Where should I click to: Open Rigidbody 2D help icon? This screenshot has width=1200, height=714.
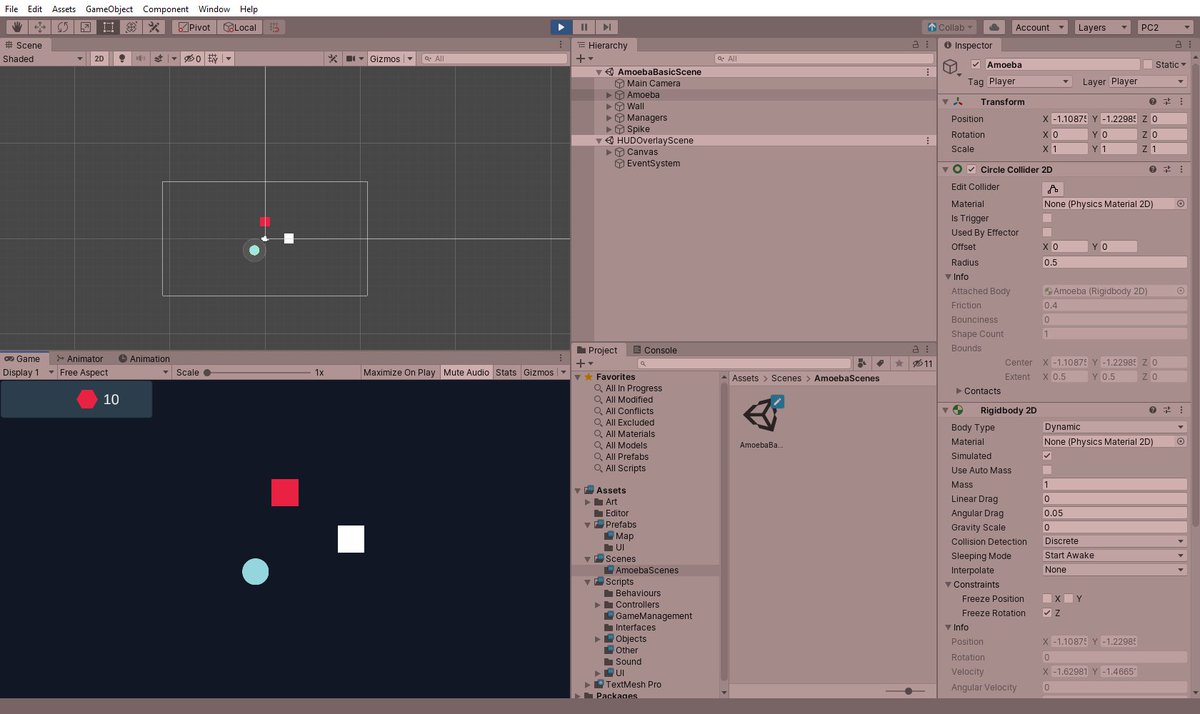[x=1153, y=411]
